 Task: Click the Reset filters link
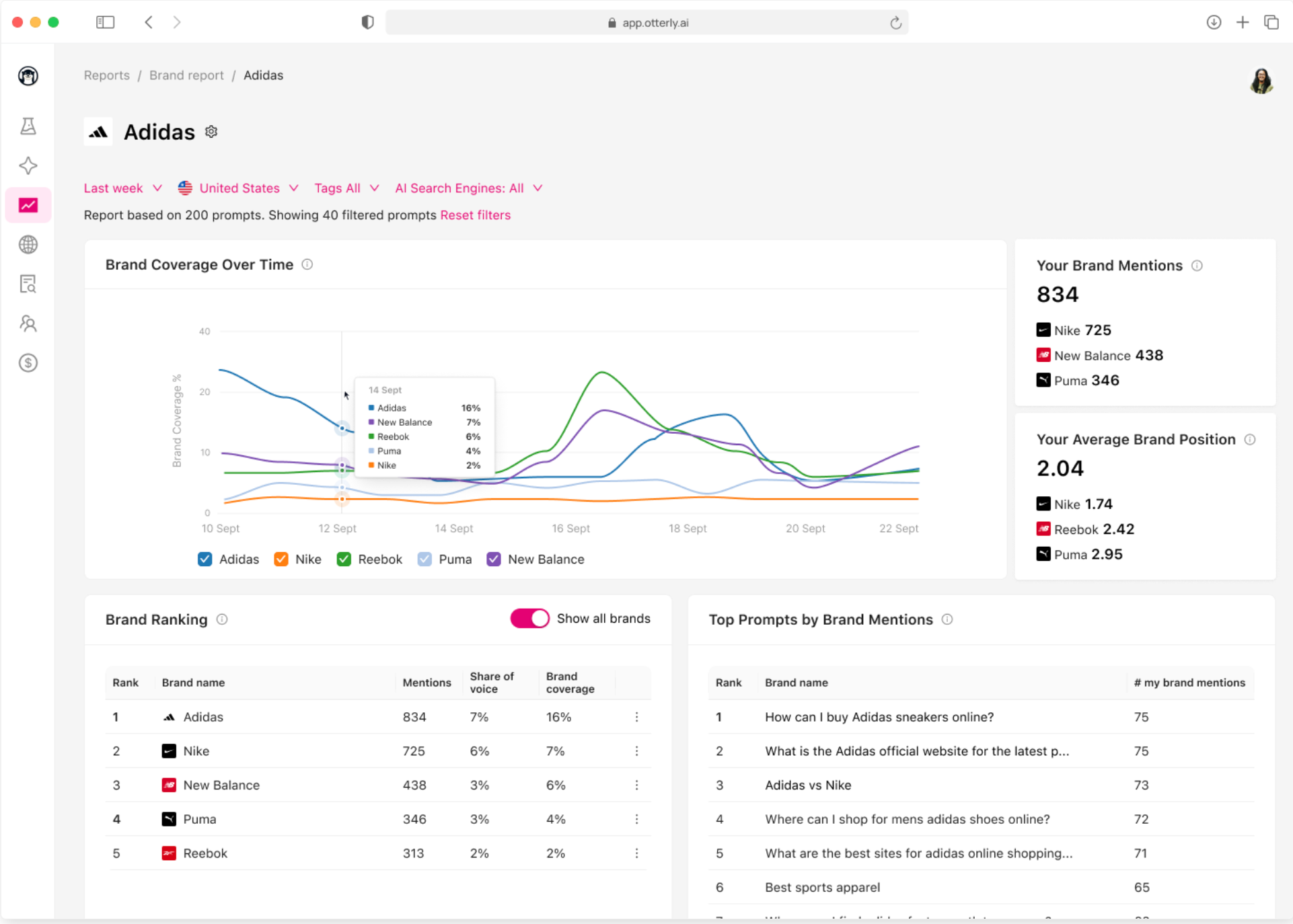point(475,215)
